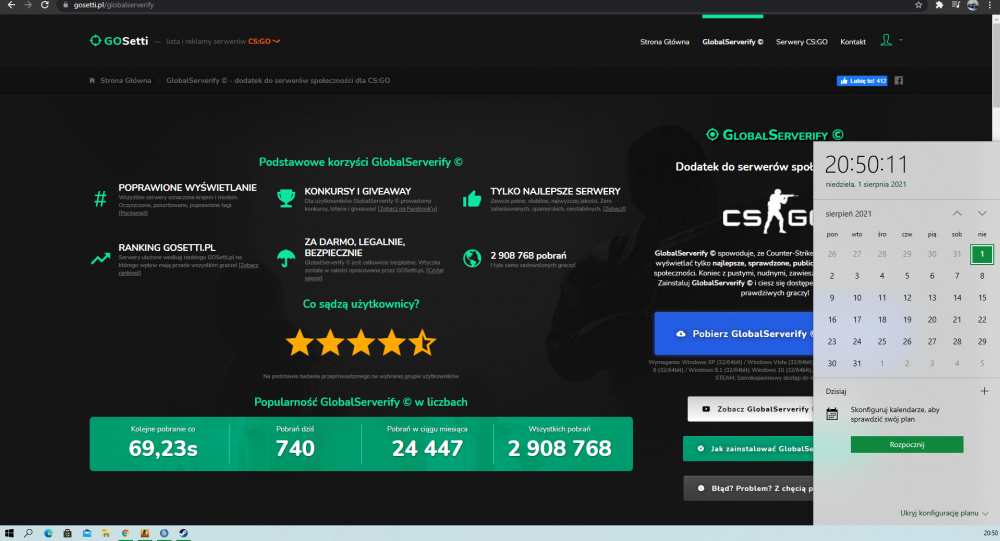The image size is (1000, 541).
Task: Expand the user account dropdown arrow
Action: point(901,40)
